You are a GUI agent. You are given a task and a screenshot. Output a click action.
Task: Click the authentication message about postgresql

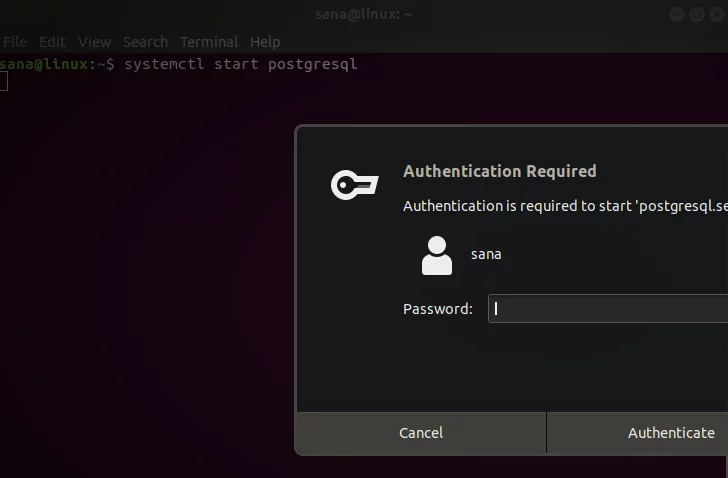[x=565, y=206]
